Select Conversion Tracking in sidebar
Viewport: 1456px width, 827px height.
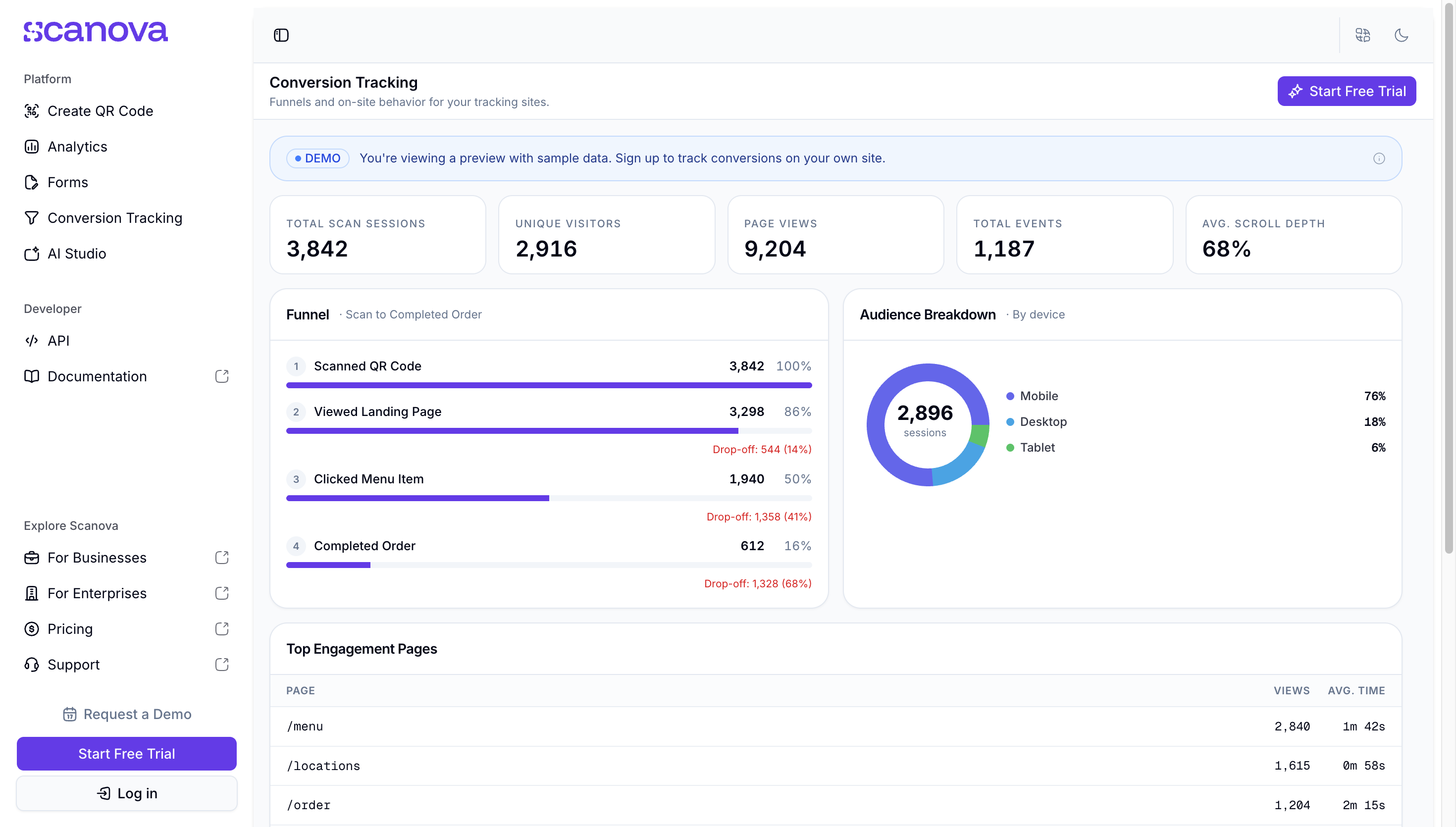click(126, 218)
